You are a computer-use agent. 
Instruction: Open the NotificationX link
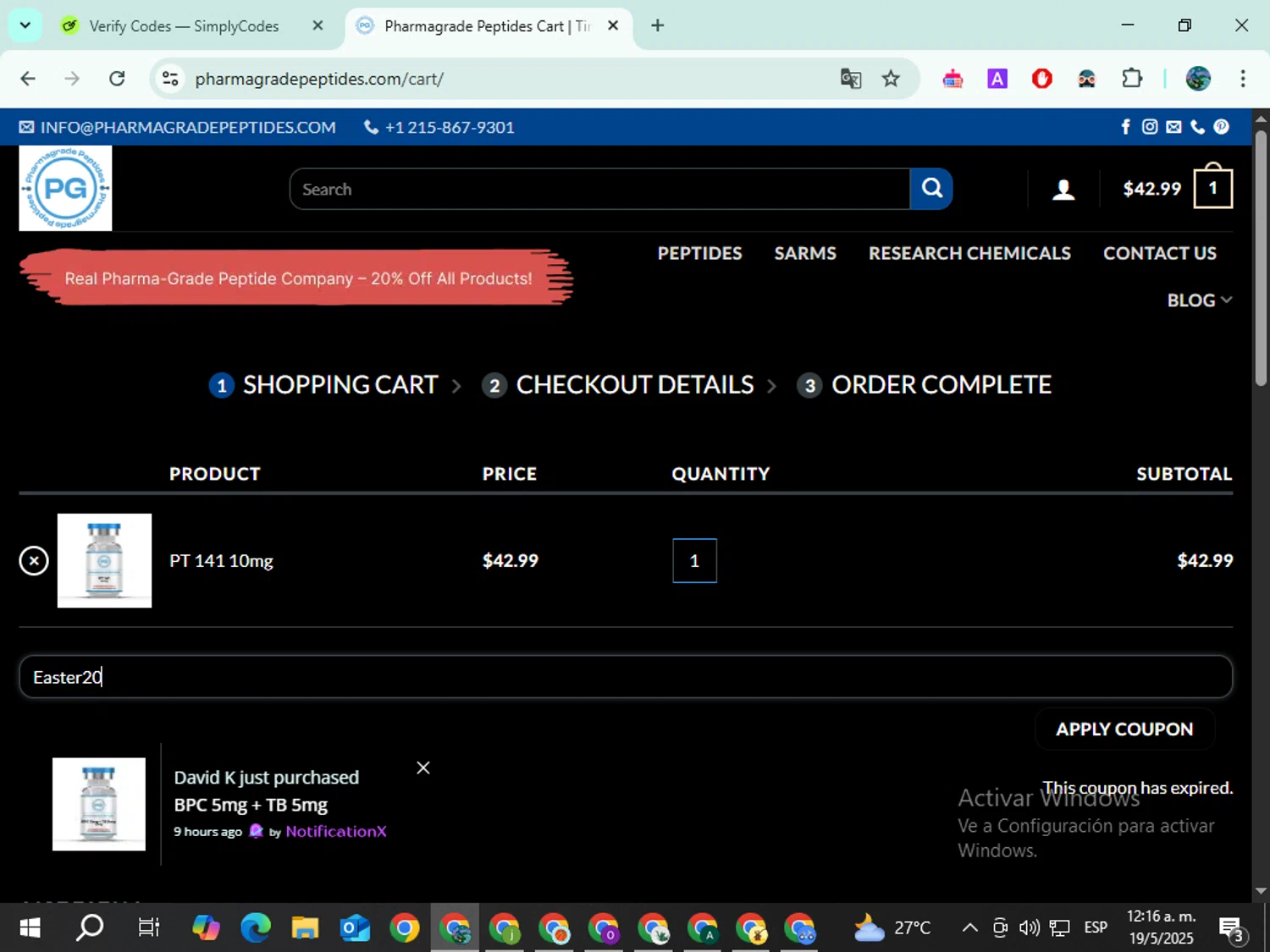pyautogui.click(x=335, y=831)
